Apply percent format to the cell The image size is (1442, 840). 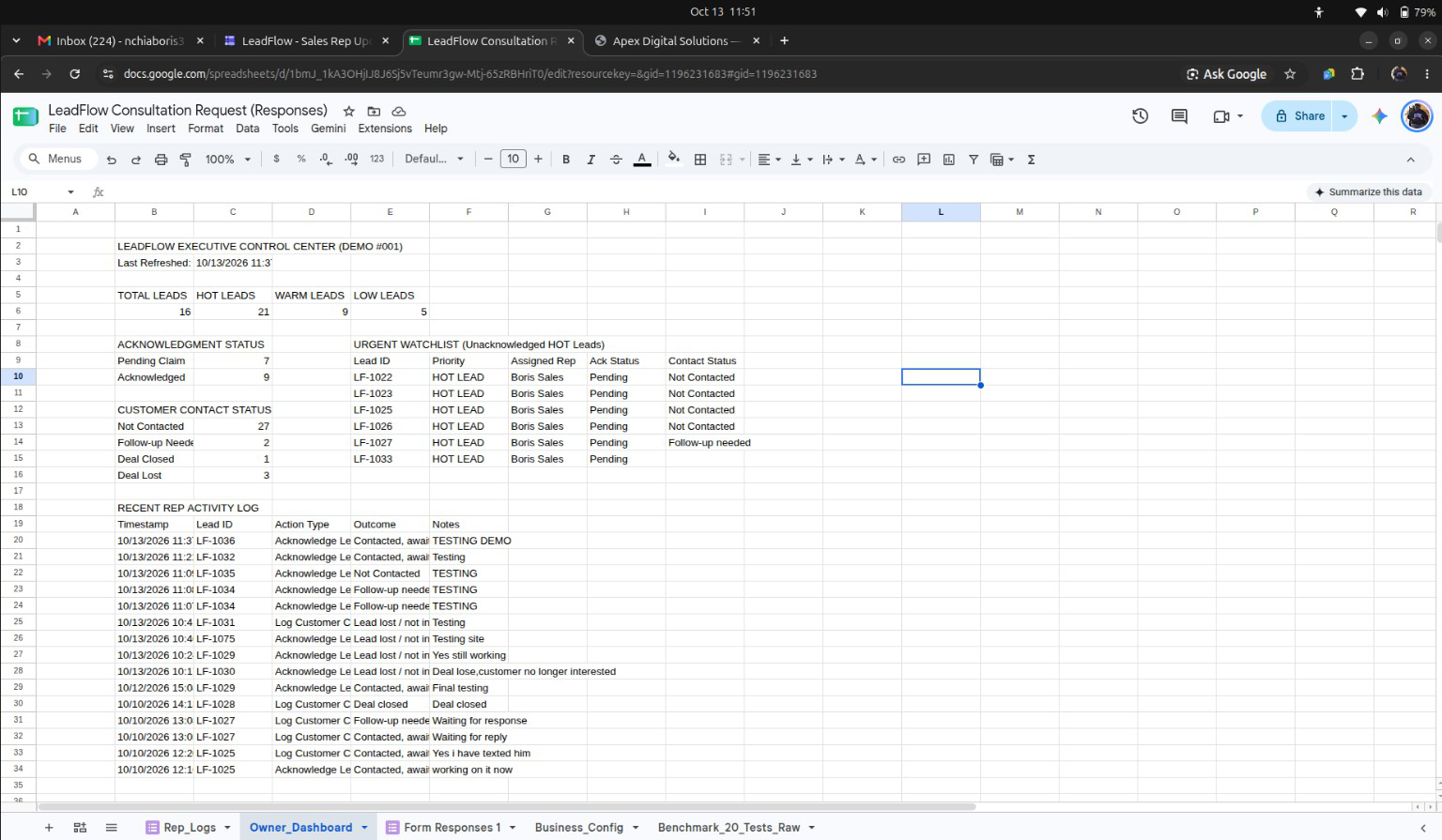(301, 160)
